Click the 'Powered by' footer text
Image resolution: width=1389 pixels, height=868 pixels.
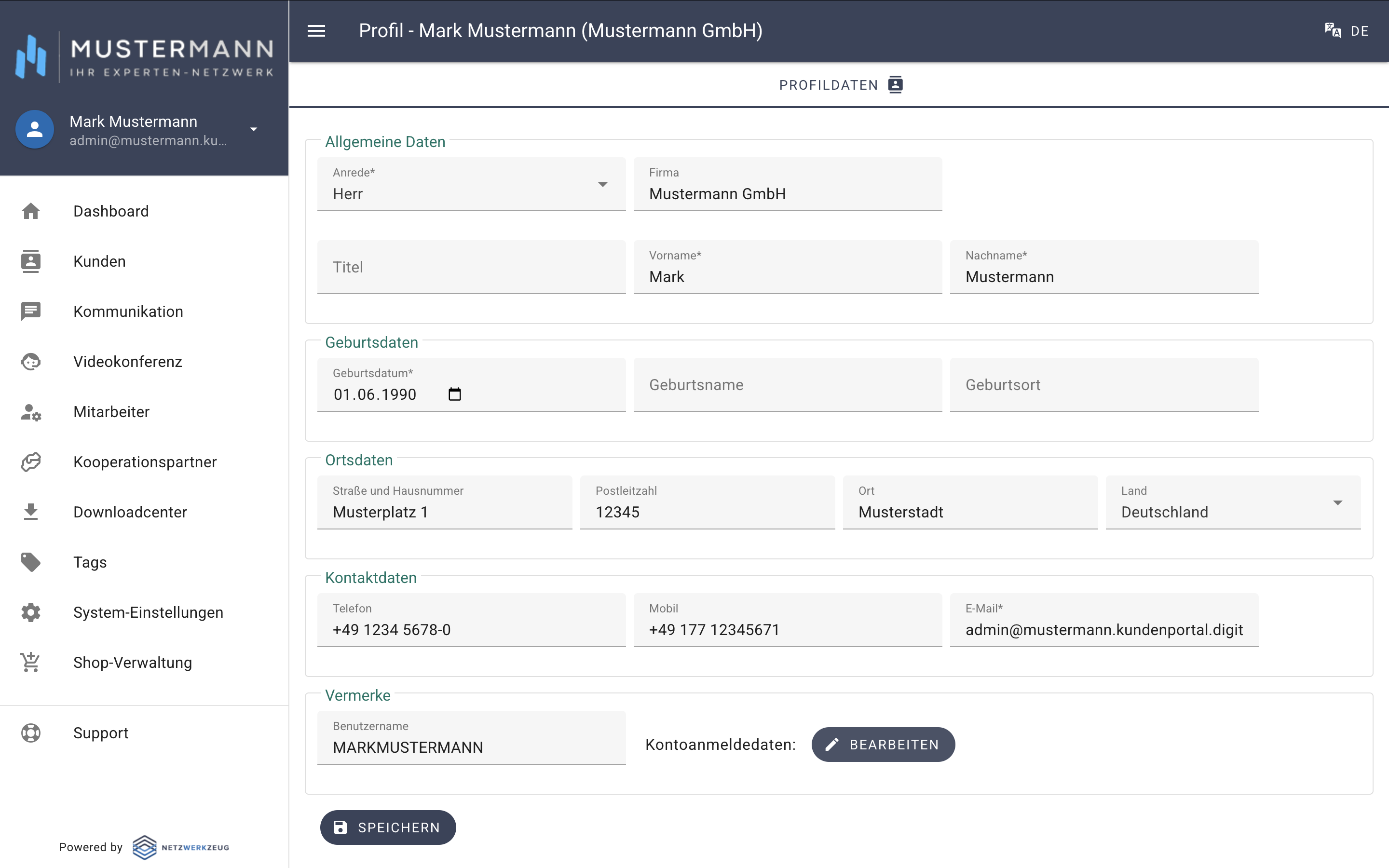pos(91,847)
